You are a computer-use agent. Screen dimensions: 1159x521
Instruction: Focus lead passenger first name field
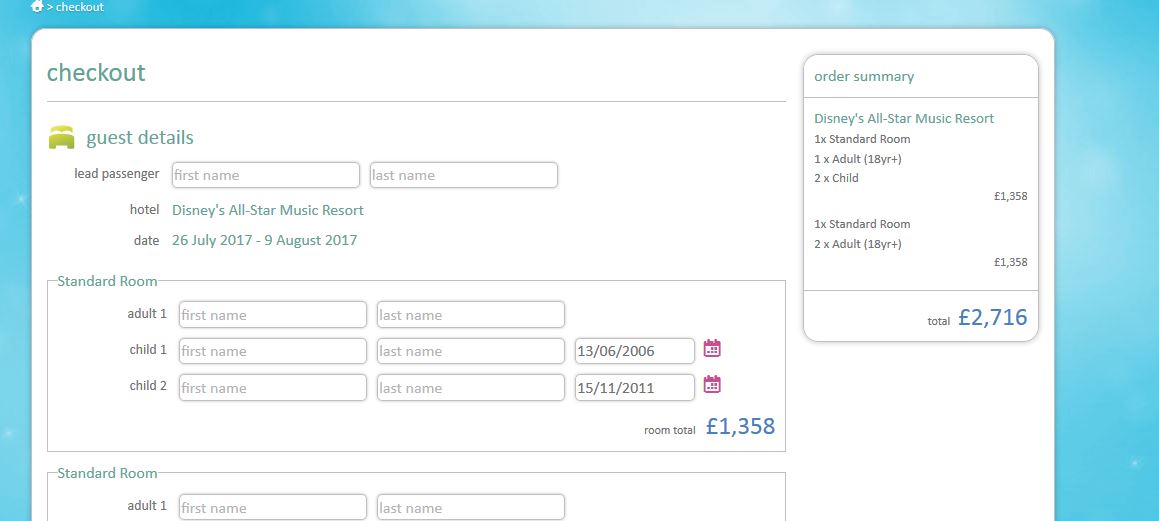click(x=265, y=175)
